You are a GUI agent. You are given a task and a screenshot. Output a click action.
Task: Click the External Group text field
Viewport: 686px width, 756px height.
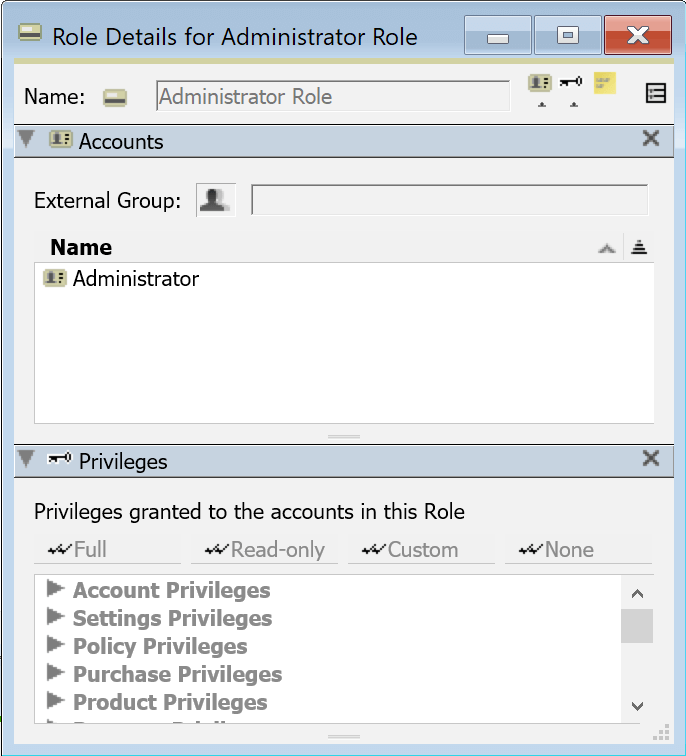[449, 200]
